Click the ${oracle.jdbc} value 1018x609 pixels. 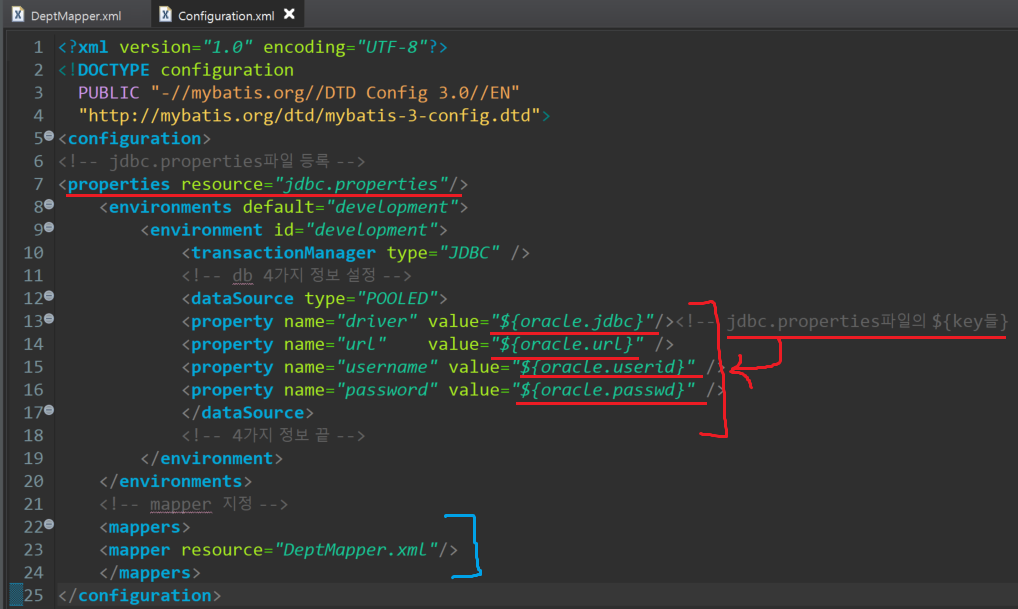[572, 321]
